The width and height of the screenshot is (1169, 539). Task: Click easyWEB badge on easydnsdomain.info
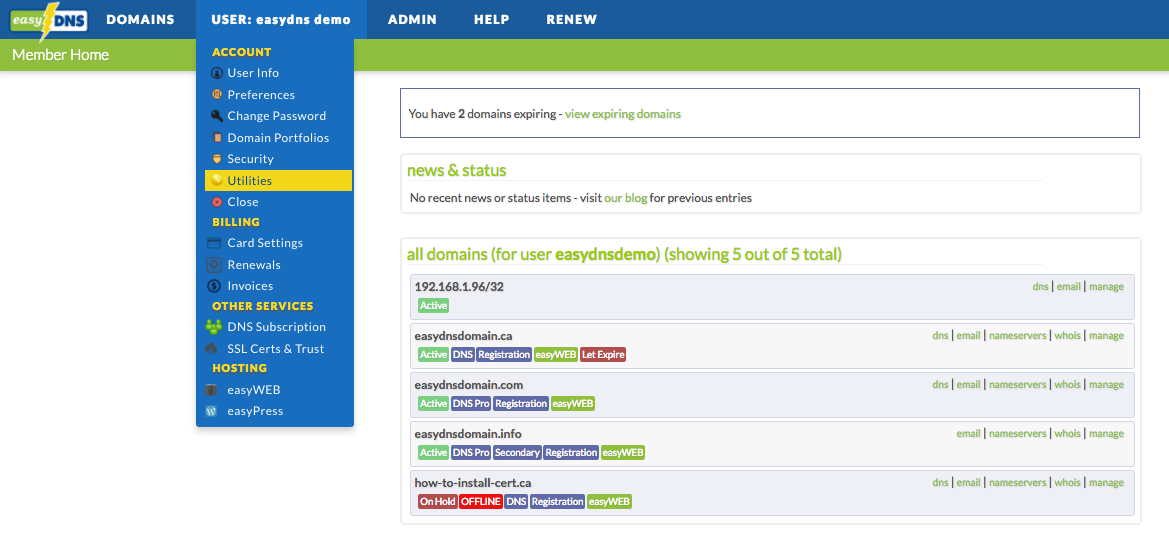[623, 453]
